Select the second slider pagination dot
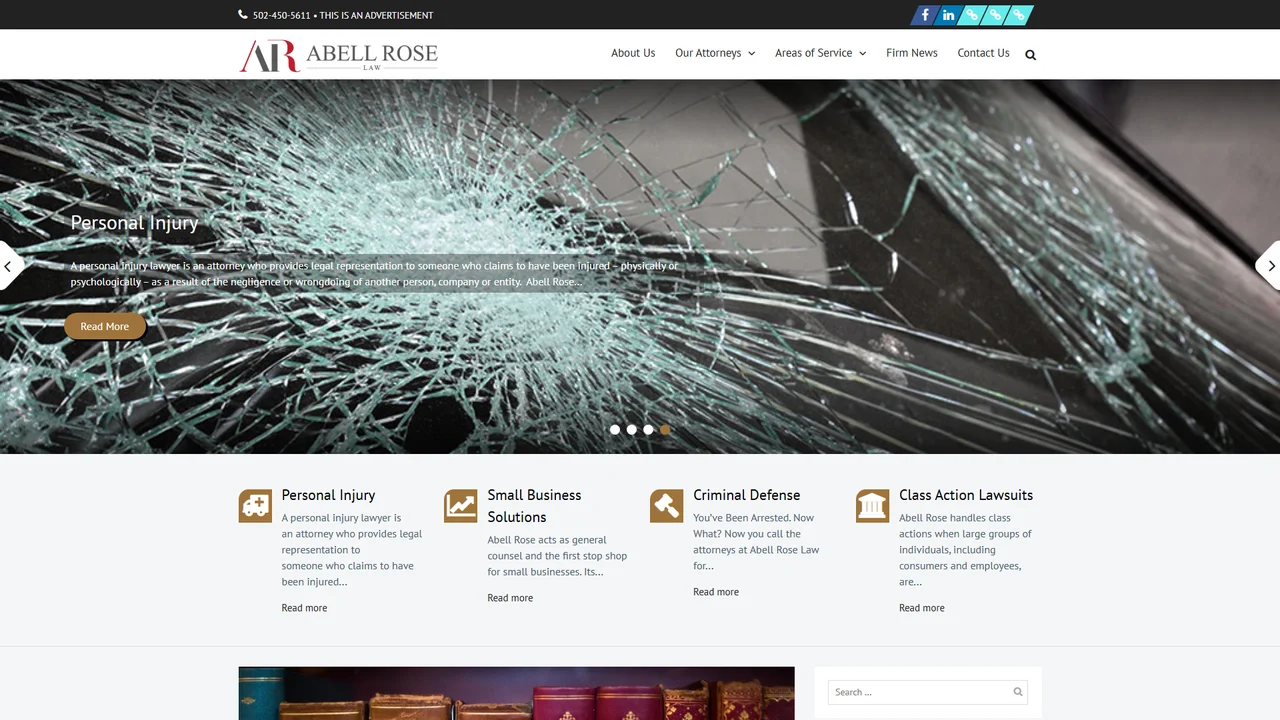The width and height of the screenshot is (1280, 720). [632, 430]
